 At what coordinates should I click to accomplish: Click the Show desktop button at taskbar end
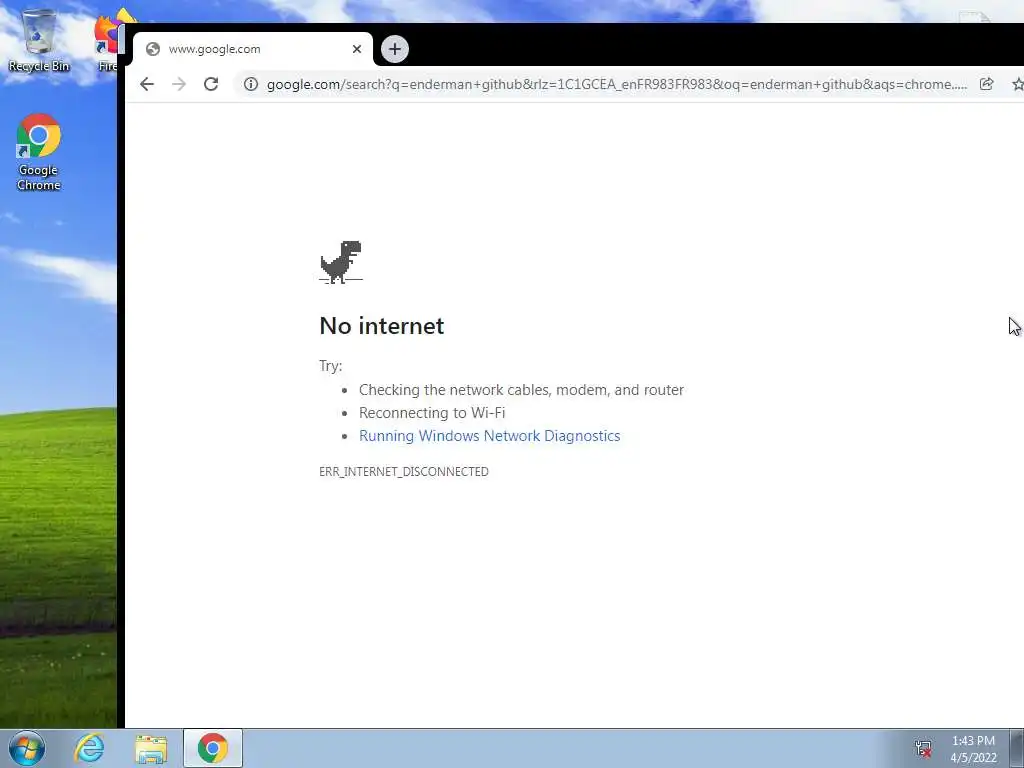pos(1017,748)
